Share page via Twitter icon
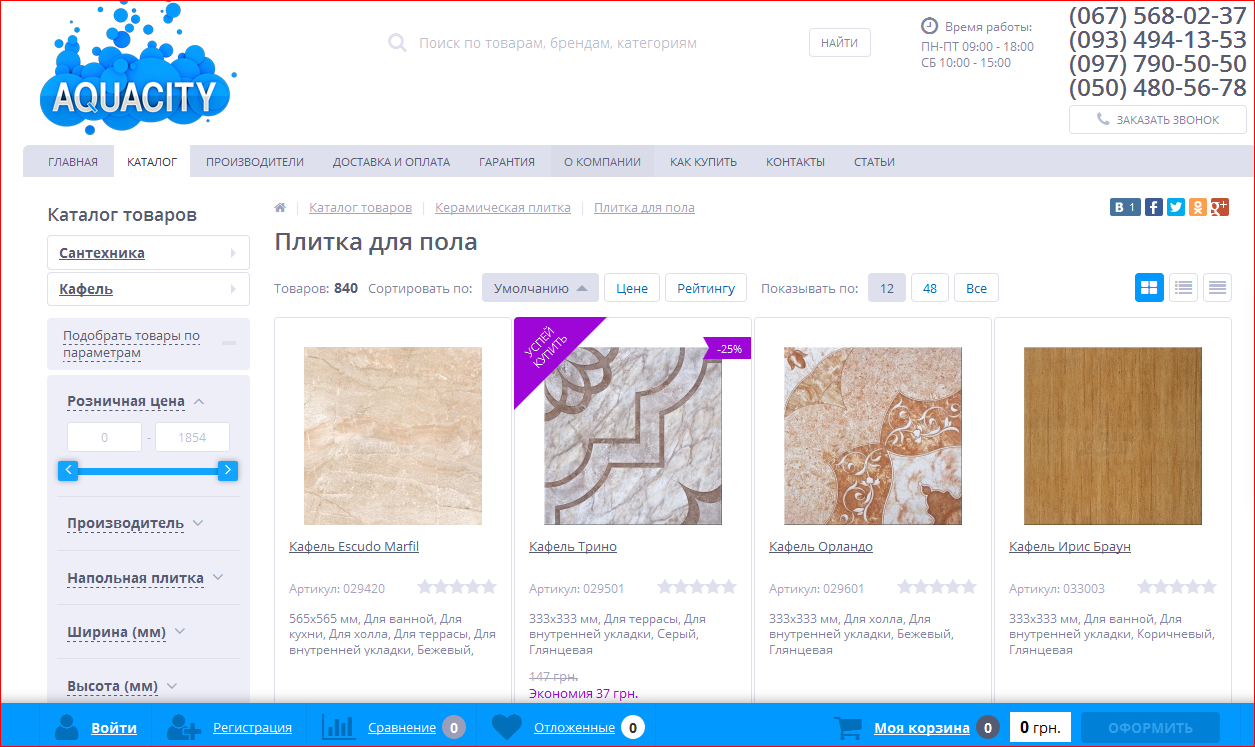 coord(1175,207)
